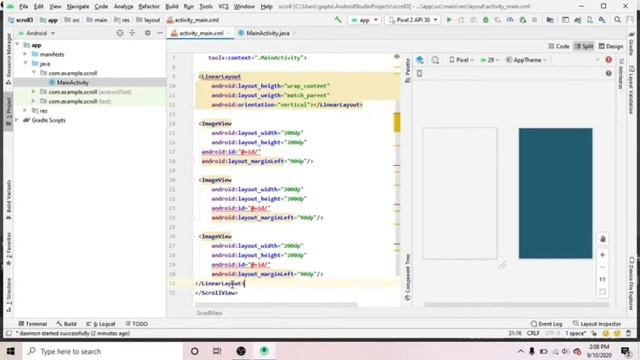Viewport: 640px width, 360px height.
Task: Open the Logcat tool window
Action: click(101, 324)
